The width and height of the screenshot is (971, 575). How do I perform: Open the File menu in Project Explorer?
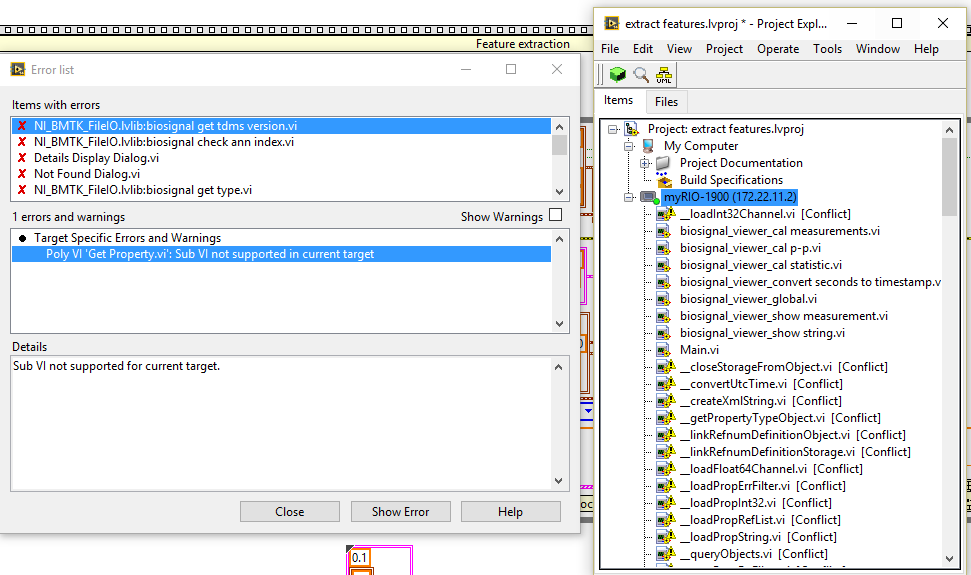pyautogui.click(x=610, y=49)
